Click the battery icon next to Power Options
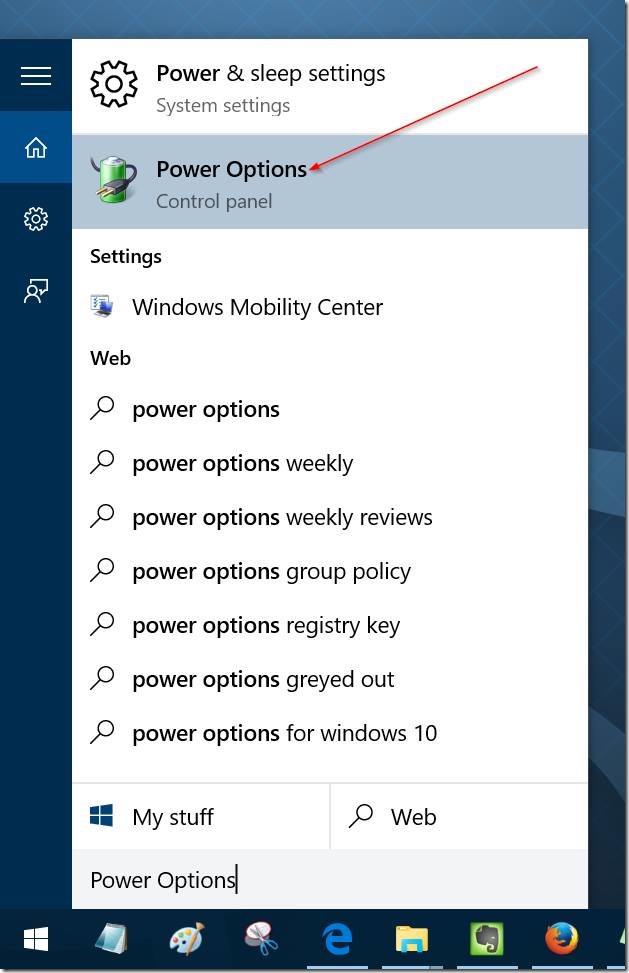629x973 pixels. click(x=113, y=182)
